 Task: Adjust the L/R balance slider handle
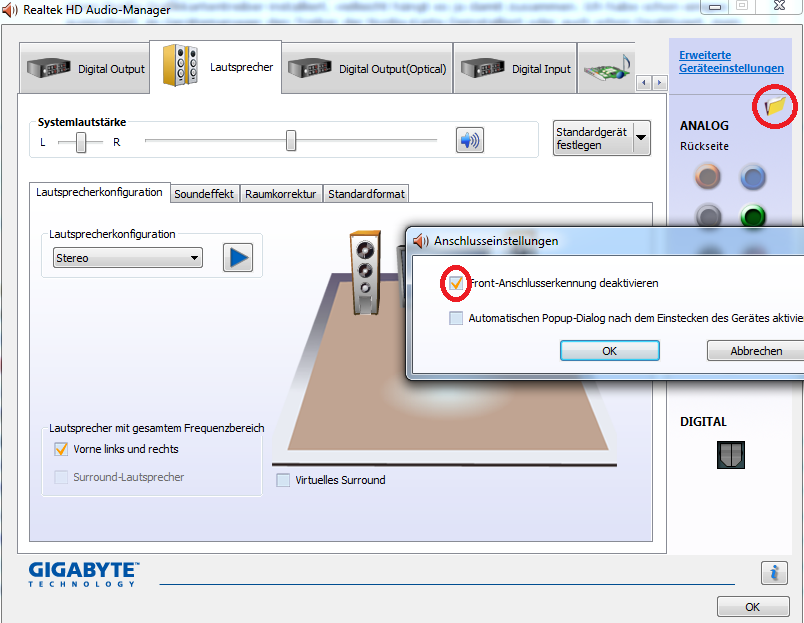point(81,142)
